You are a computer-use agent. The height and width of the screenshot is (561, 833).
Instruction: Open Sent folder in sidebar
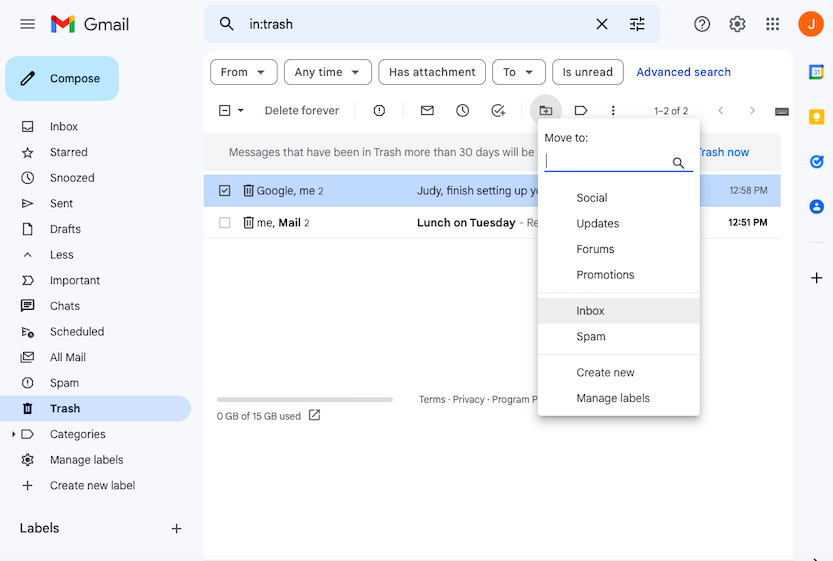(61, 203)
